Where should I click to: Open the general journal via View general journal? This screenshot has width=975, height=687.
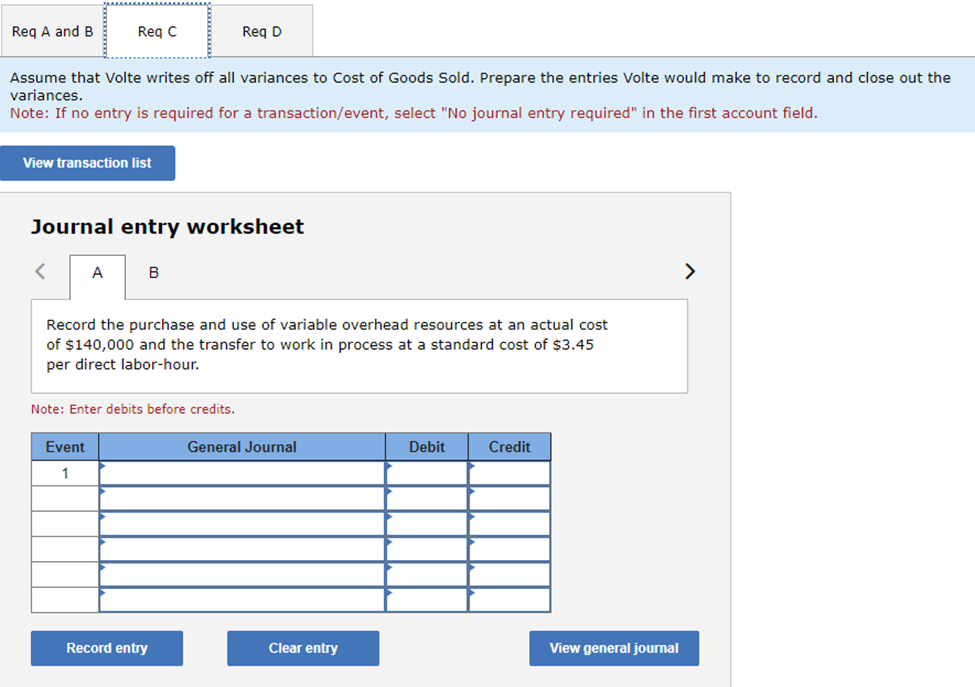614,648
